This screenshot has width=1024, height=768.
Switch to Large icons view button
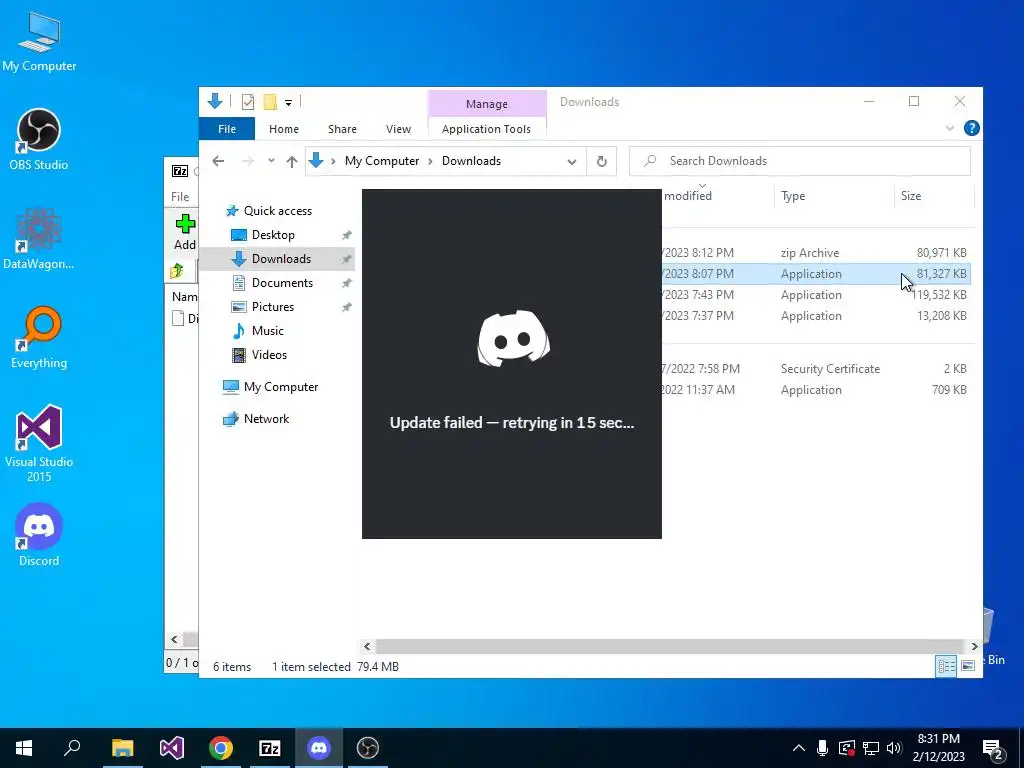pyautogui.click(x=968, y=666)
